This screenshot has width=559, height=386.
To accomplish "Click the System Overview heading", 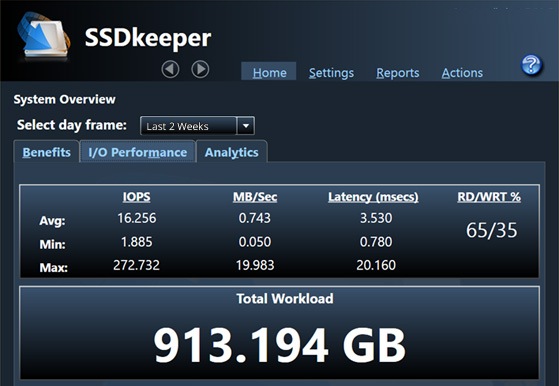I will (x=65, y=99).
